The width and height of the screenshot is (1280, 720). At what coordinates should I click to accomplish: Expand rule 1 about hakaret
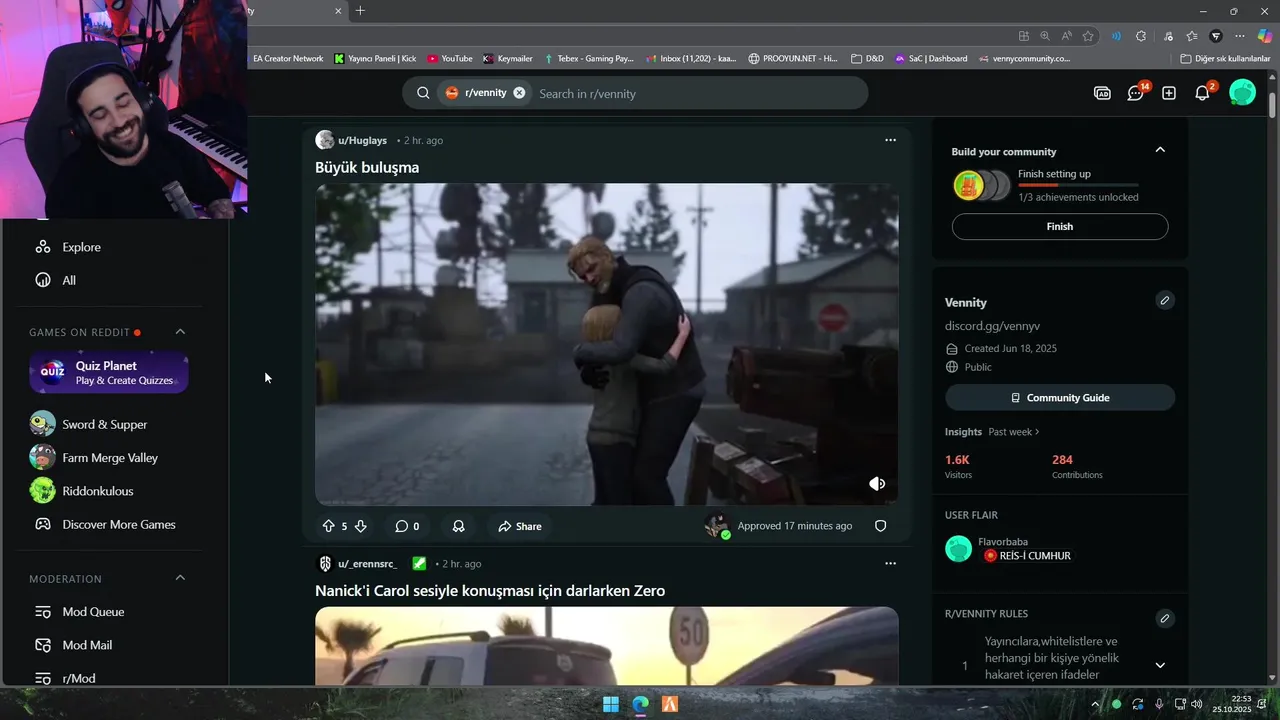[1160, 665]
